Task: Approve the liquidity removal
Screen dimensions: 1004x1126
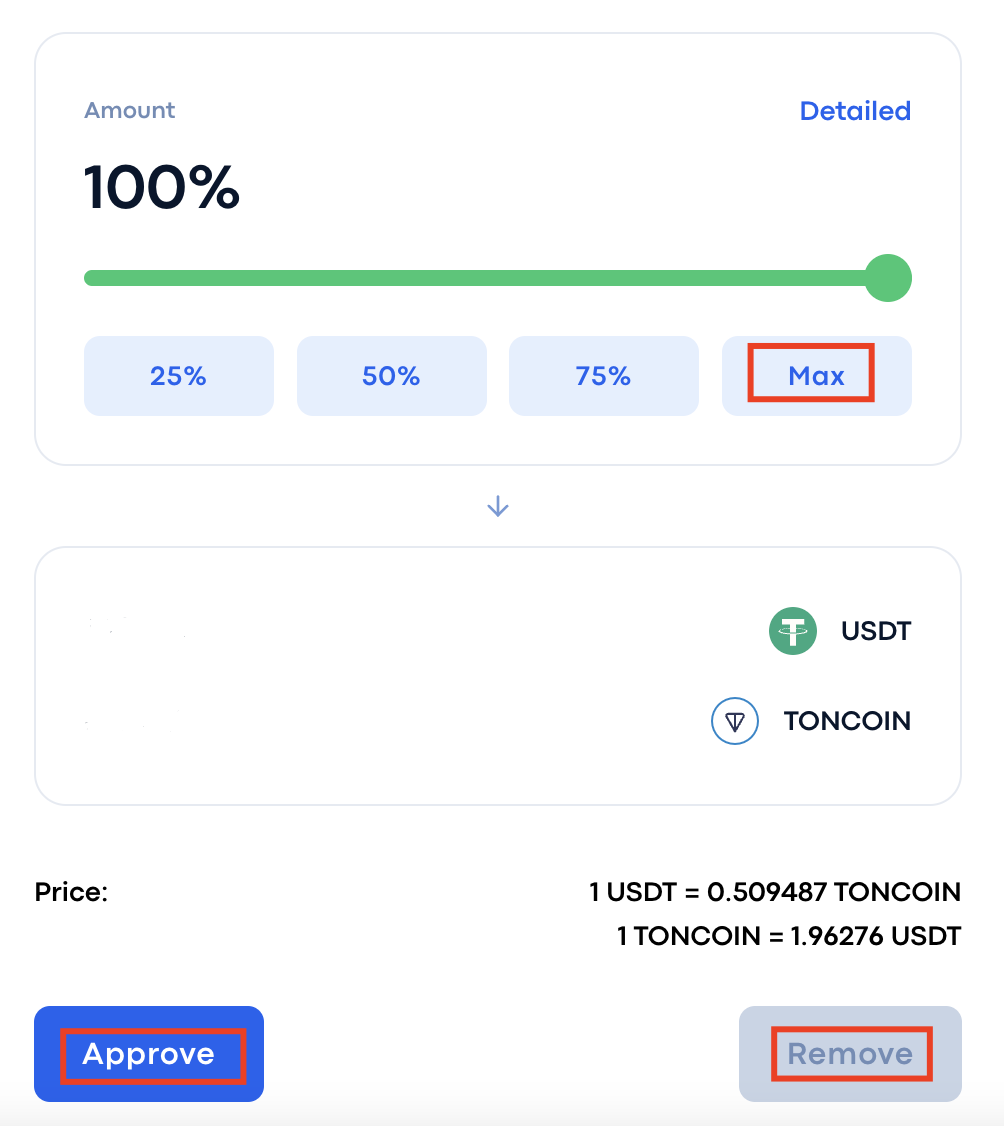Action: point(149,1053)
